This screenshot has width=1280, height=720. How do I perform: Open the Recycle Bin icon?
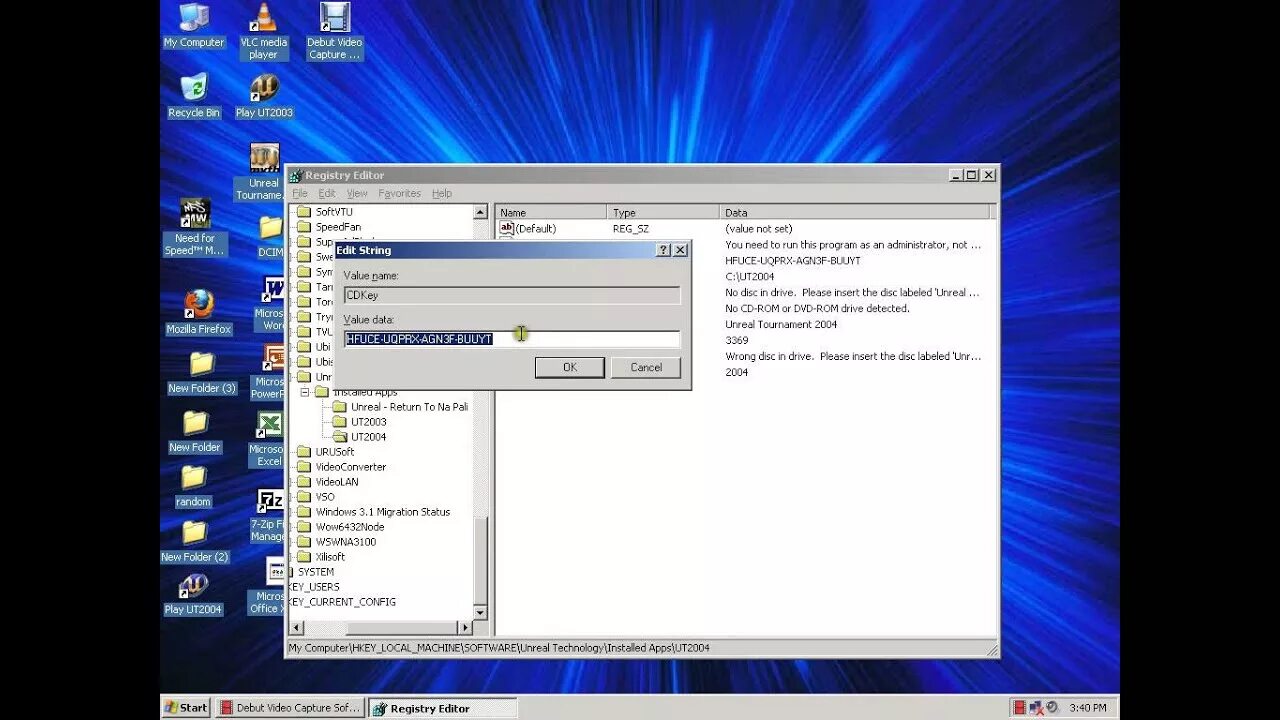click(193, 95)
